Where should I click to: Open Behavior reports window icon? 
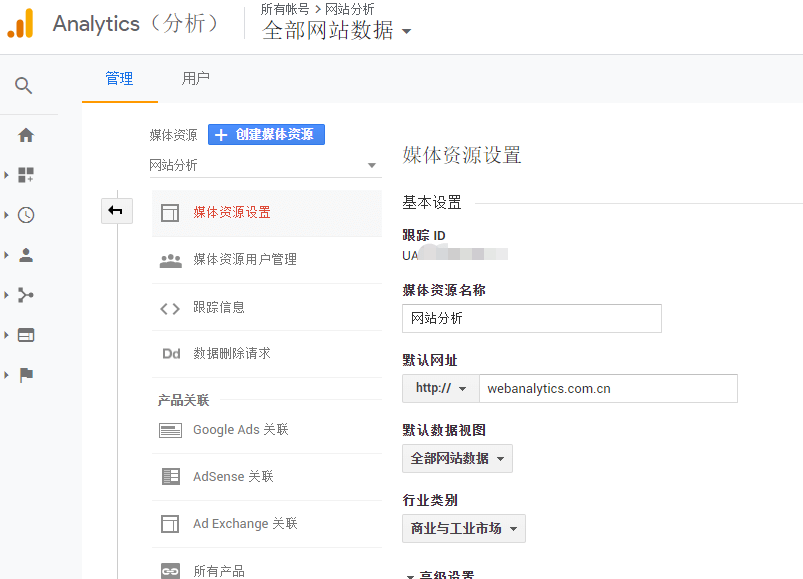pyautogui.click(x=26, y=335)
